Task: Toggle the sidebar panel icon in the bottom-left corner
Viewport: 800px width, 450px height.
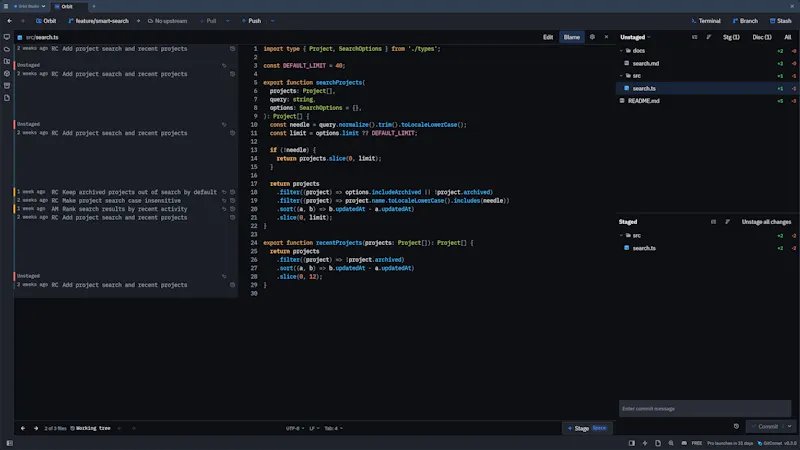Action: [9, 443]
